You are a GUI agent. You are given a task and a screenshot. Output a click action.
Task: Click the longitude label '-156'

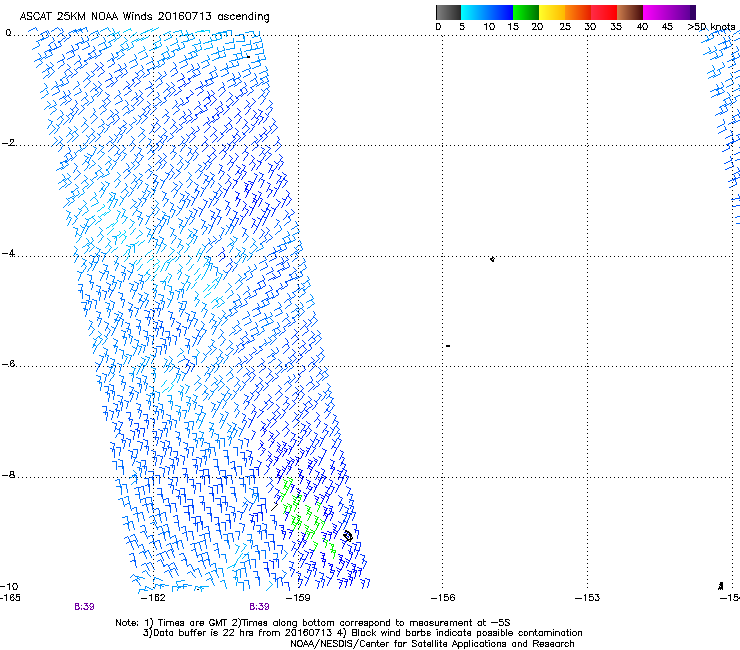point(443,598)
